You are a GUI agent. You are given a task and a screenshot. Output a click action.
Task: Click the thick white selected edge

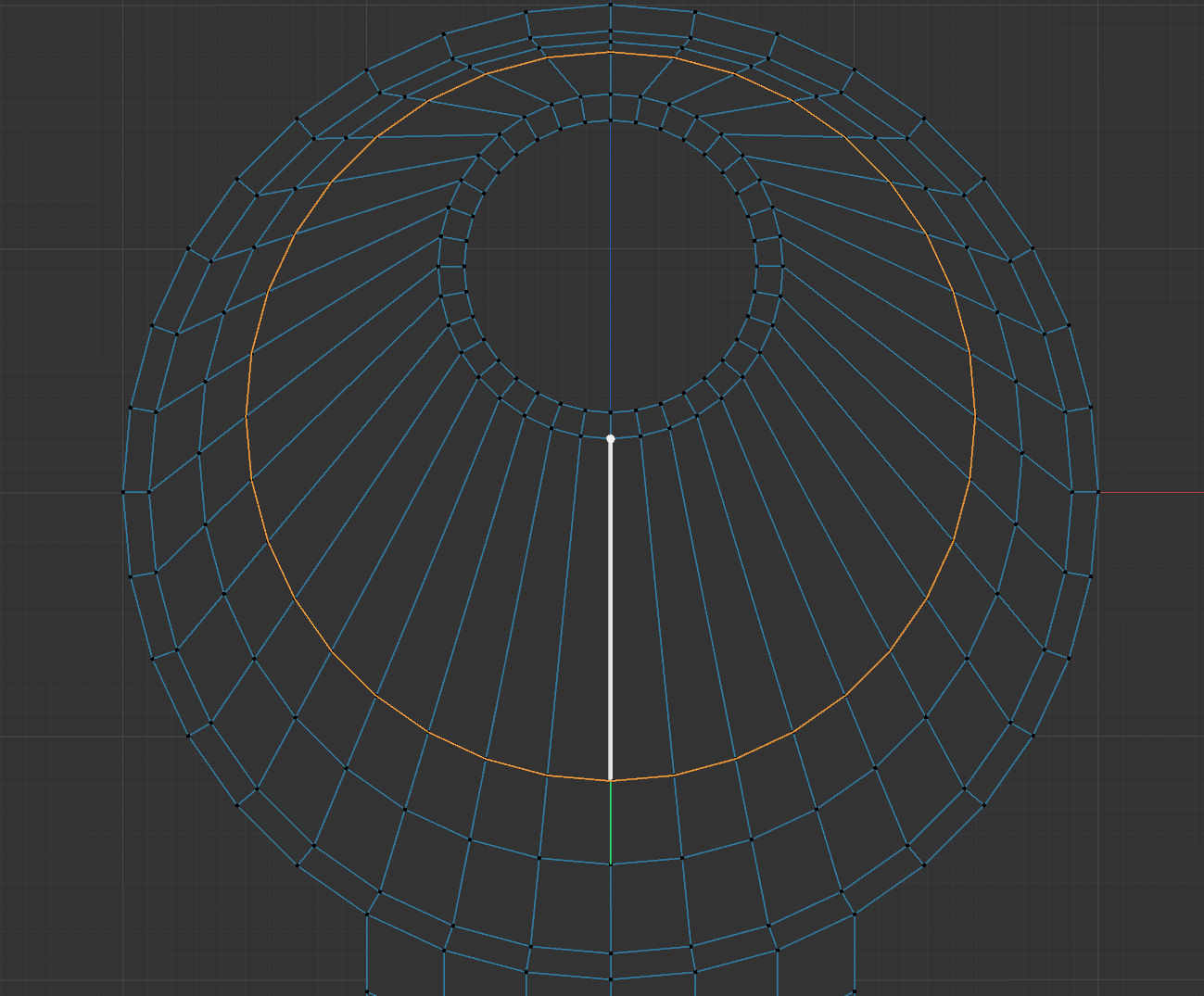point(610,610)
